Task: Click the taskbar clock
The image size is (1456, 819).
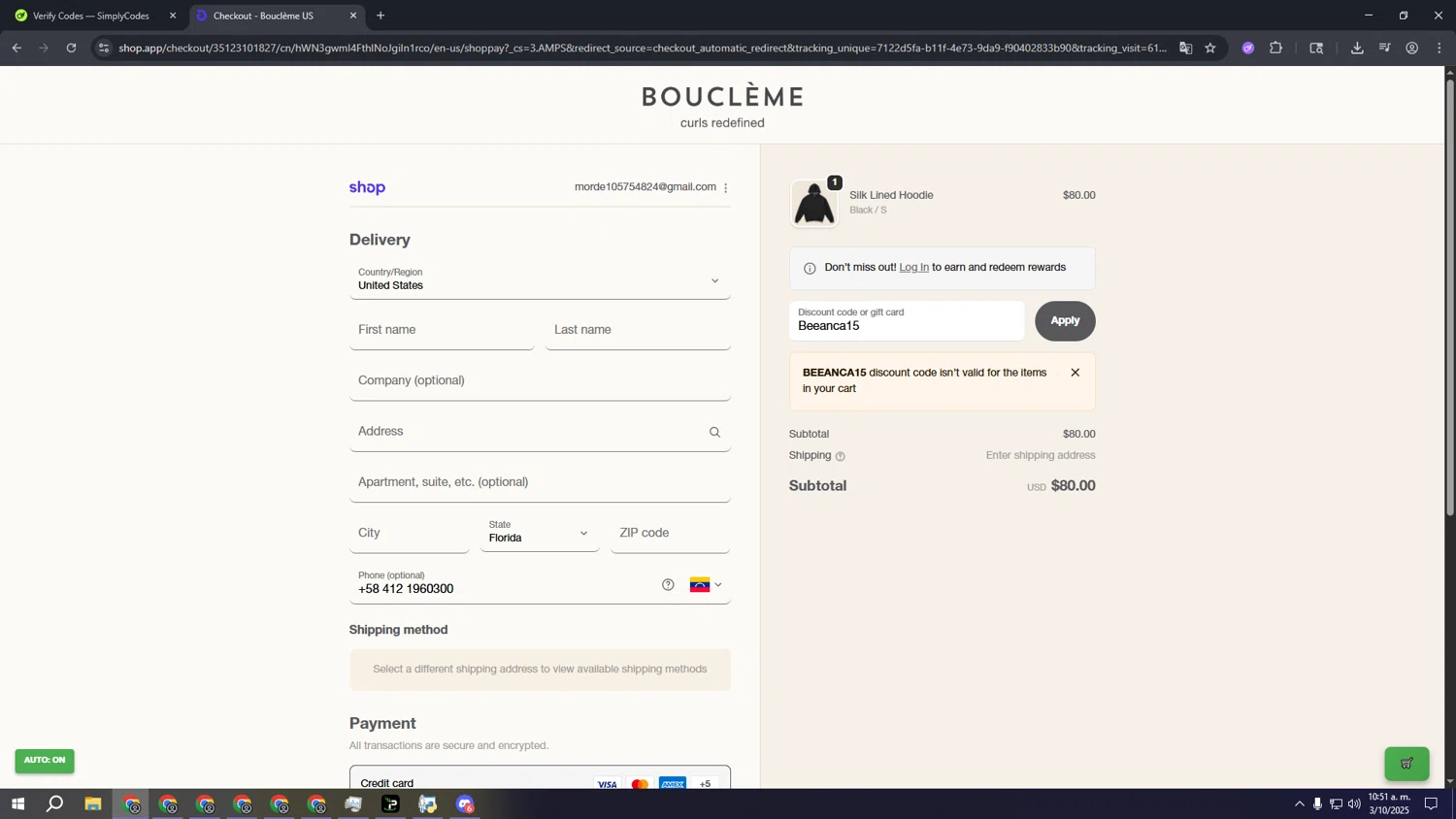Action: [x=1388, y=803]
